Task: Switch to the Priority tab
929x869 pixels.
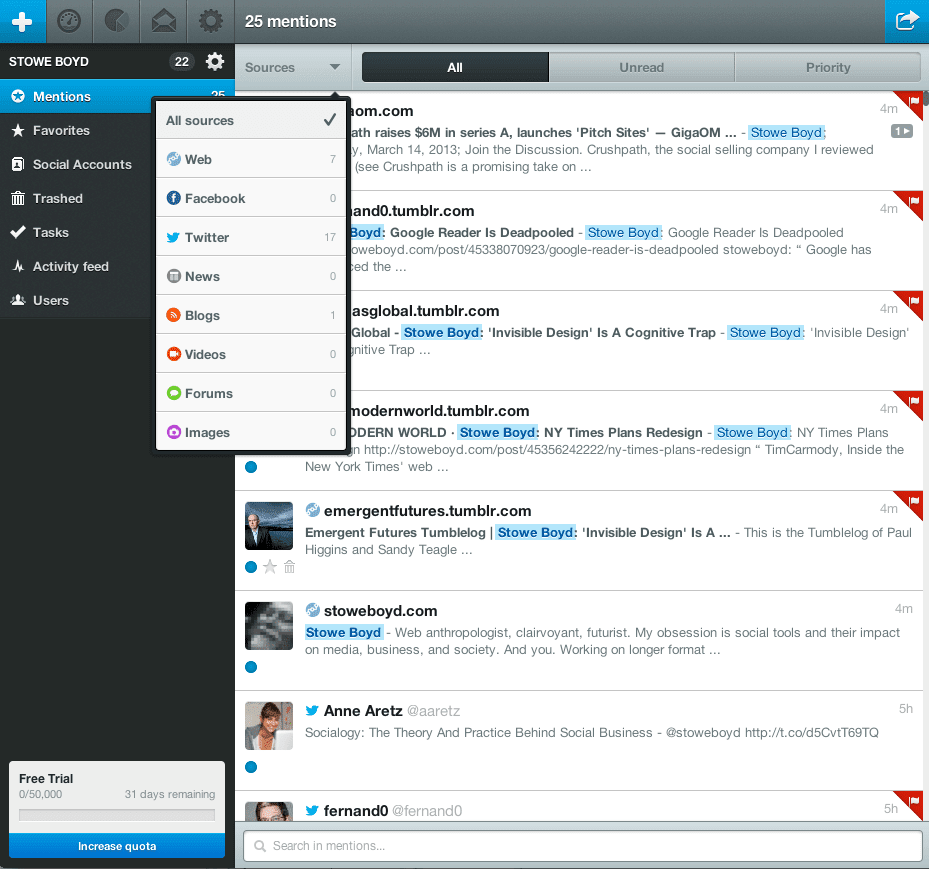Action: 828,68
